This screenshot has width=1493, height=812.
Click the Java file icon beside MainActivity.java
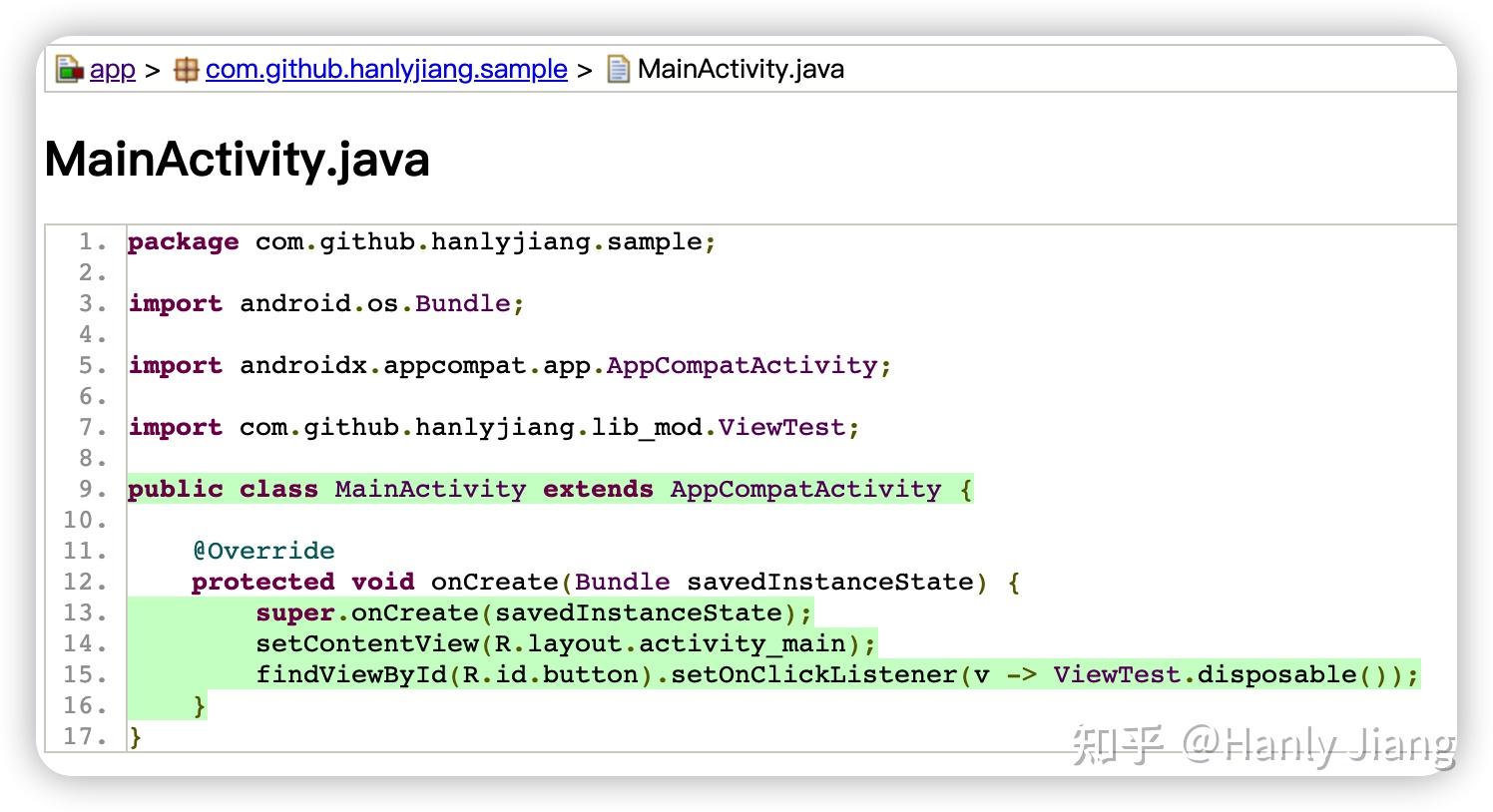pos(618,68)
